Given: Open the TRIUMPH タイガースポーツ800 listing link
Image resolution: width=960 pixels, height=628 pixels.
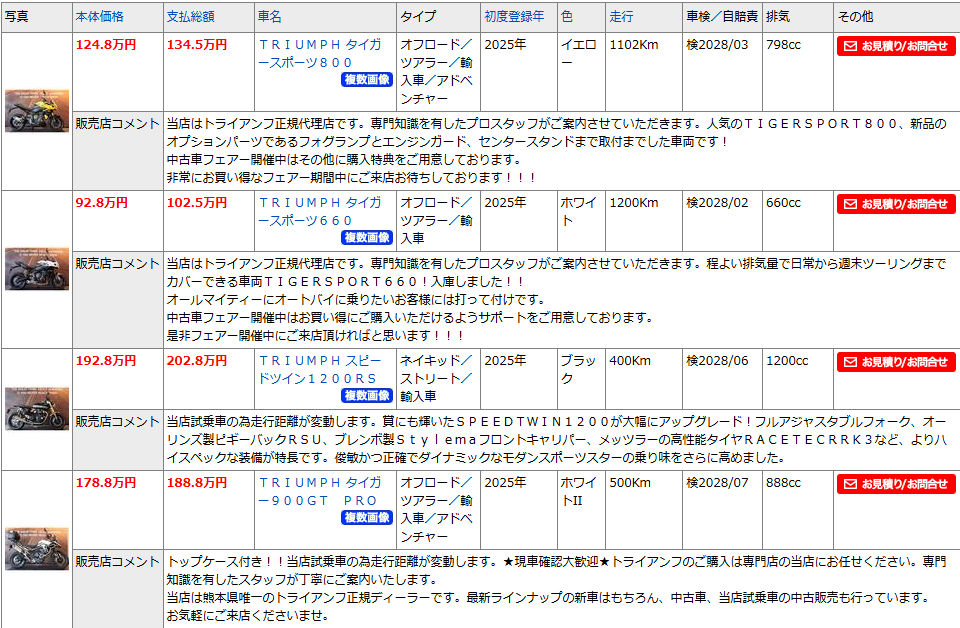Looking at the screenshot, I should click(319, 53).
